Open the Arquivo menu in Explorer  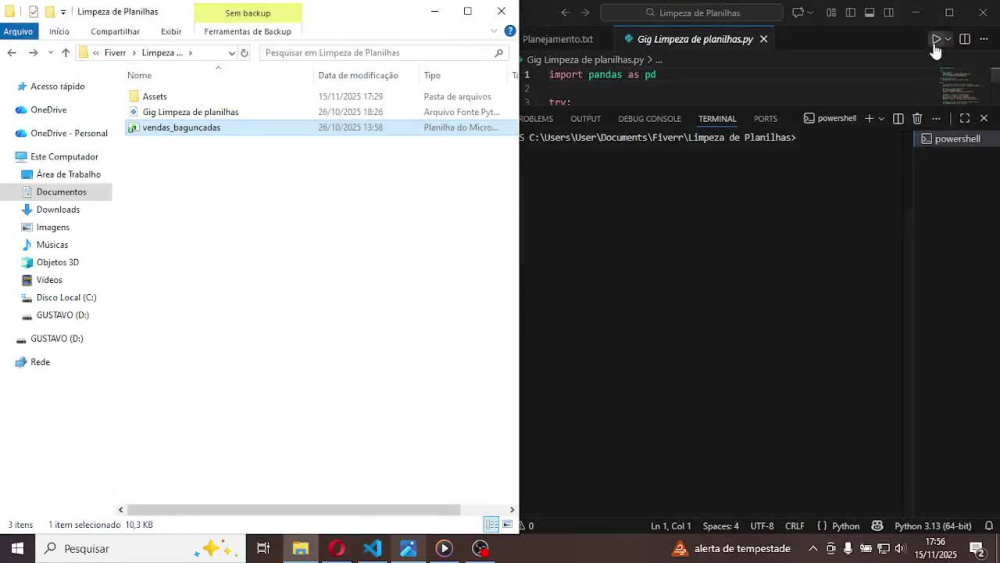click(18, 31)
